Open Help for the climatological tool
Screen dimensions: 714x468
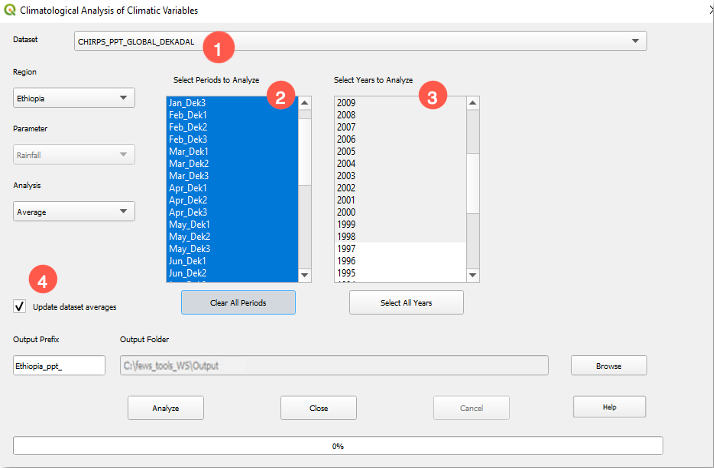click(x=608, y=407)
